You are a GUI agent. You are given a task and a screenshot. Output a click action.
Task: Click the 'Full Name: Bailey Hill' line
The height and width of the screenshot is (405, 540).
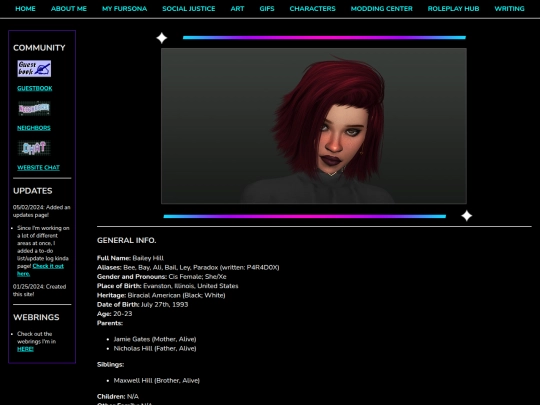(130, 258)
